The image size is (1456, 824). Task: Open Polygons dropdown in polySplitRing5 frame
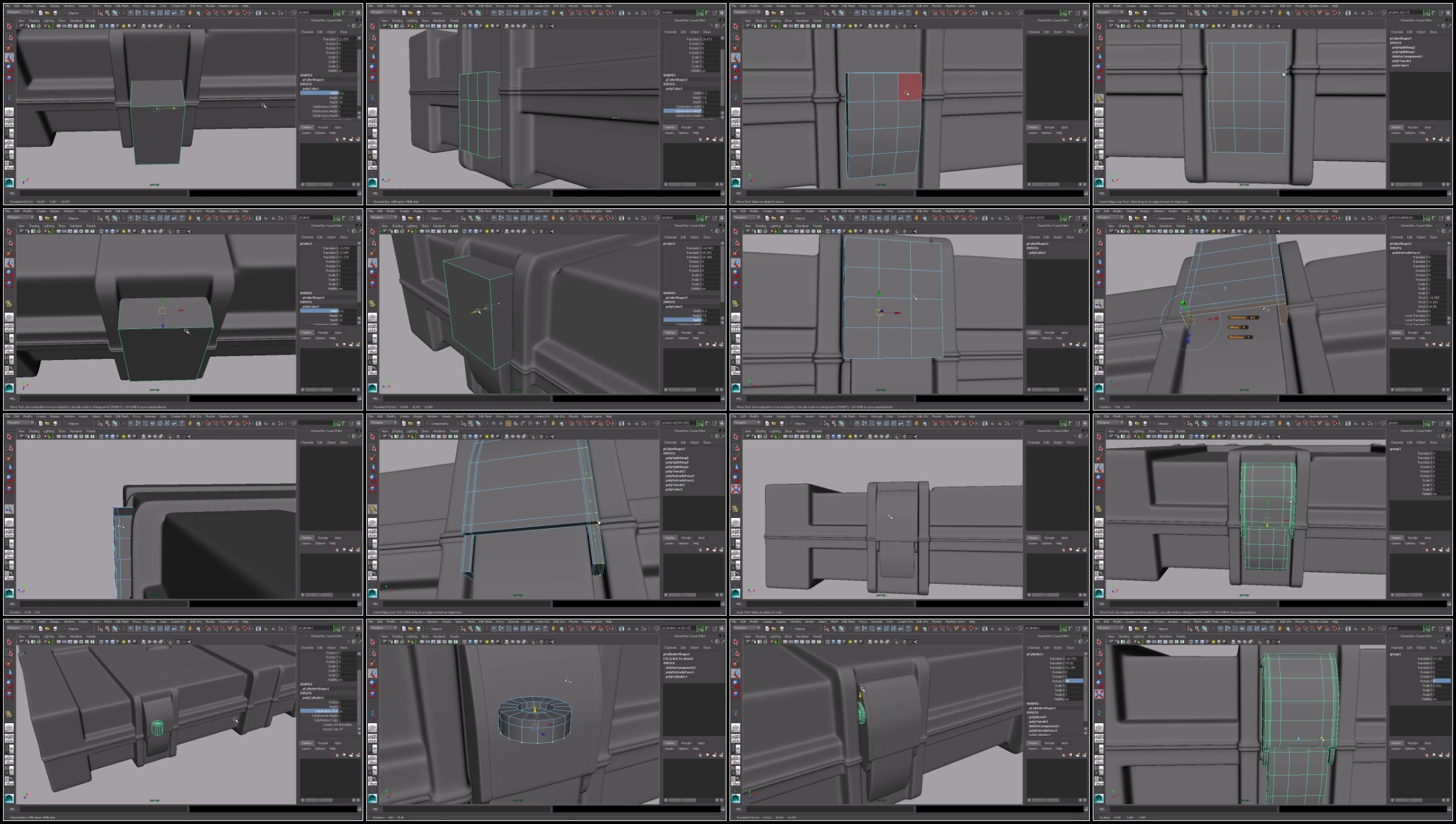(384, 423)
